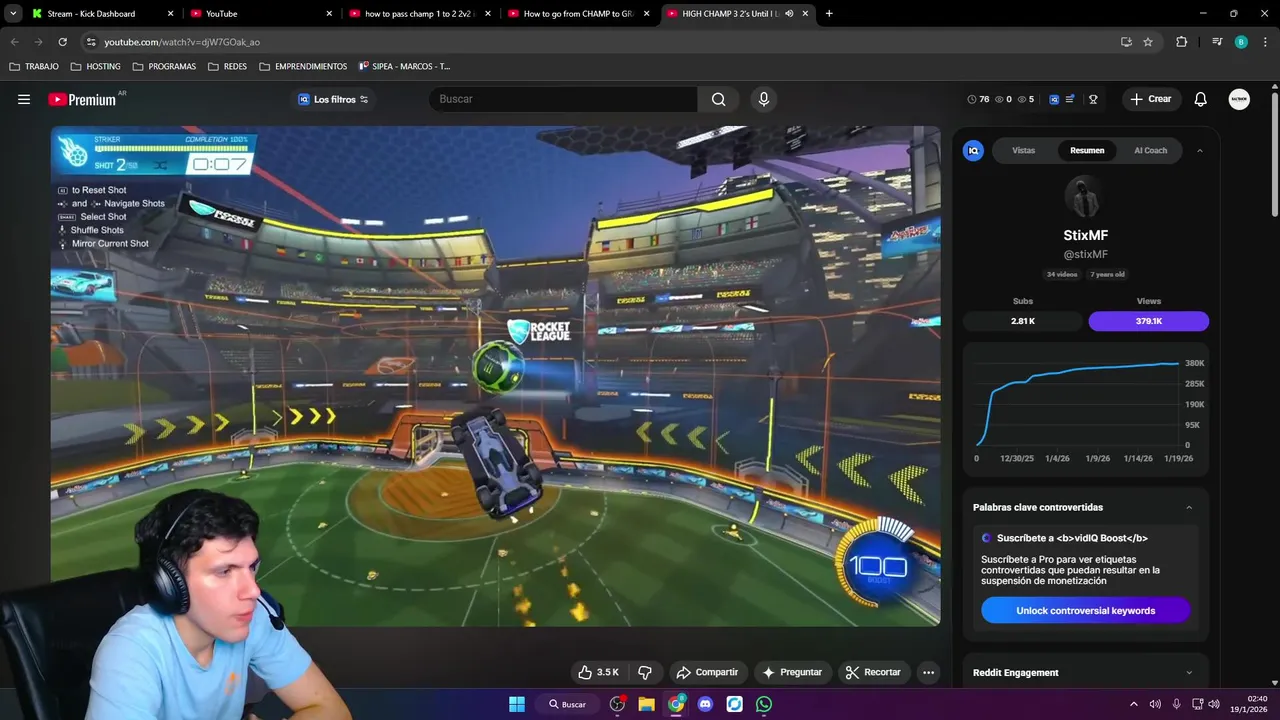Expand the Reddit Engagement section
Viewport: 1280px width, 720px height.
pyautogui.click(x=1189, y=673)
